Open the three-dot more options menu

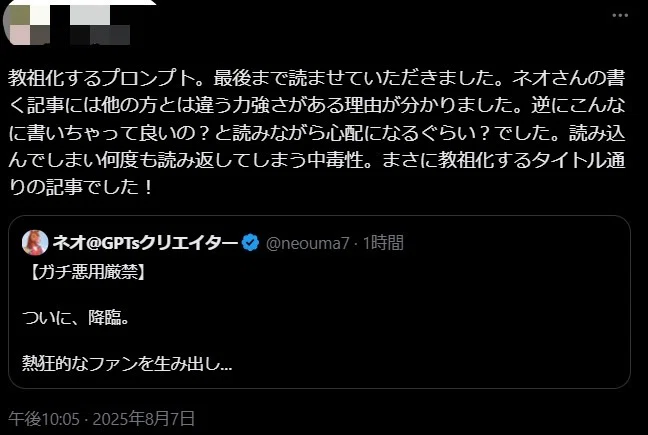pos(620,16)
